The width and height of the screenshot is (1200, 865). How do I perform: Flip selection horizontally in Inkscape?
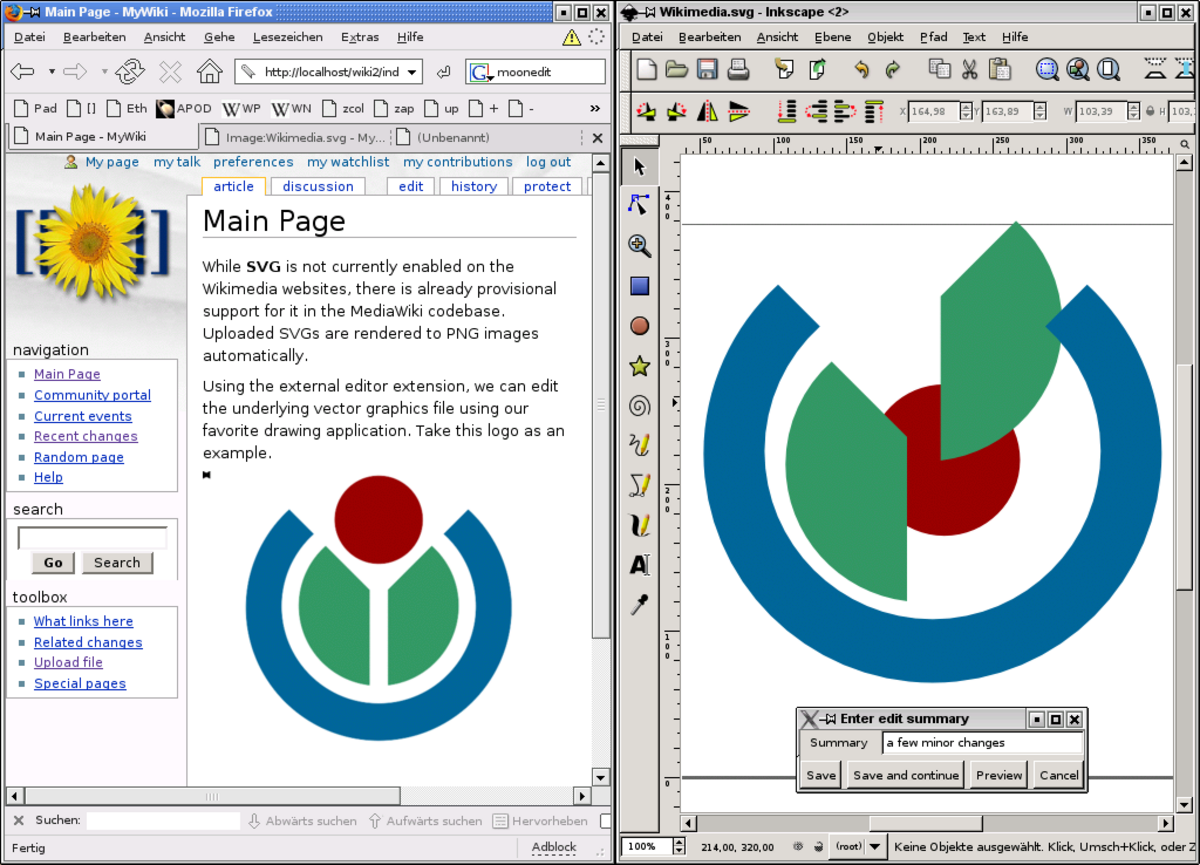coord(707,111)
